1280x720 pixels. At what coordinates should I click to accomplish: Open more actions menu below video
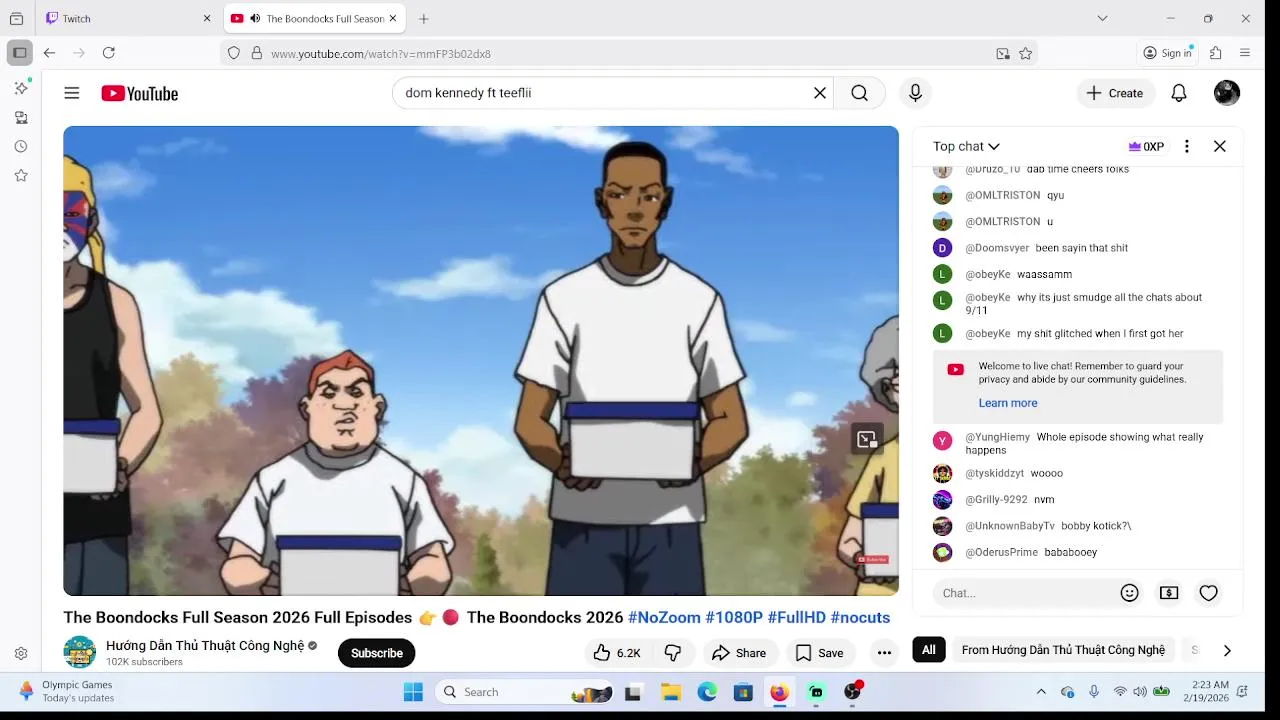point(884,653)
